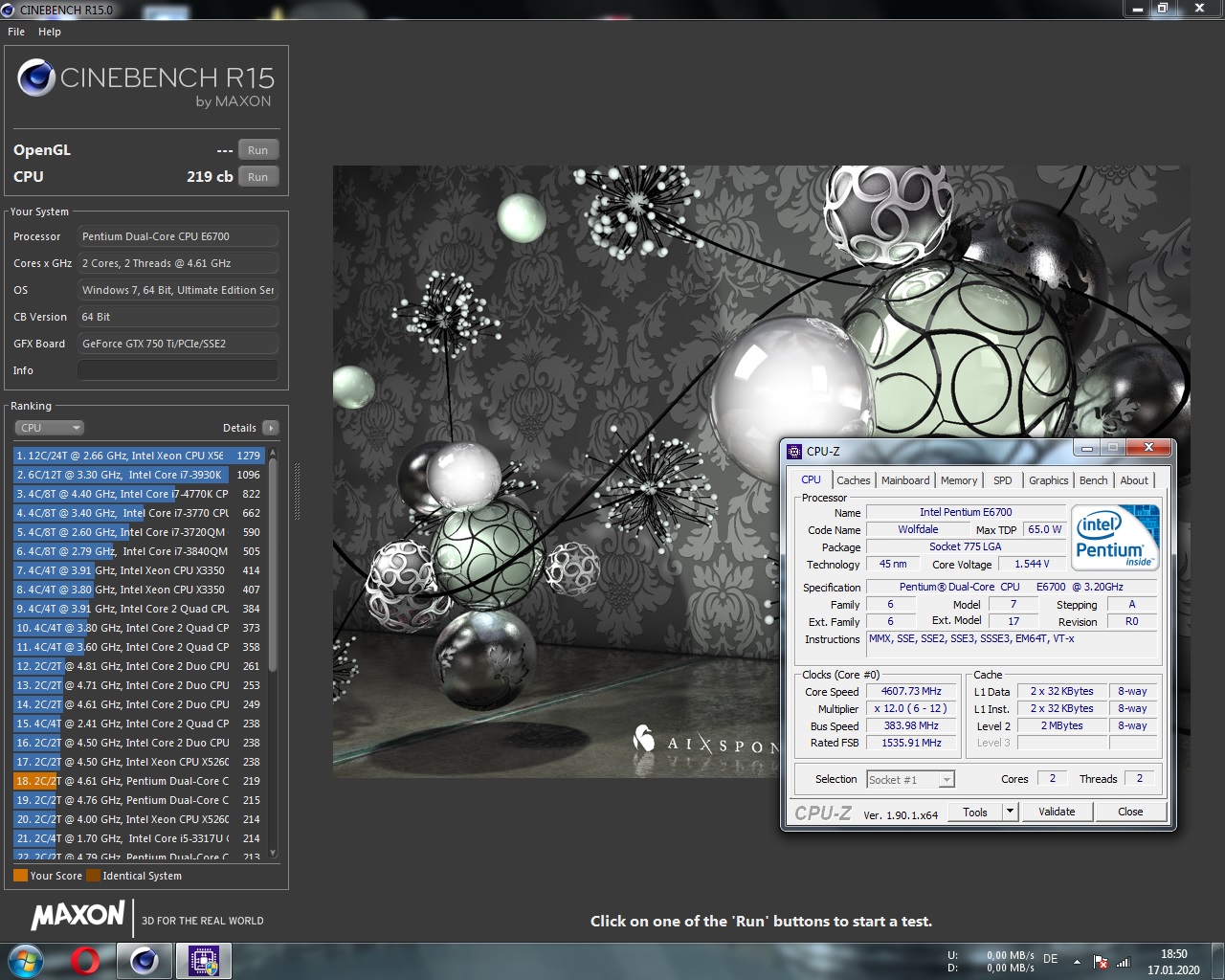The width and height of the screenshot is (1225, 980).
Task: Run the OpenGL benchmark test
Action: 258,150
